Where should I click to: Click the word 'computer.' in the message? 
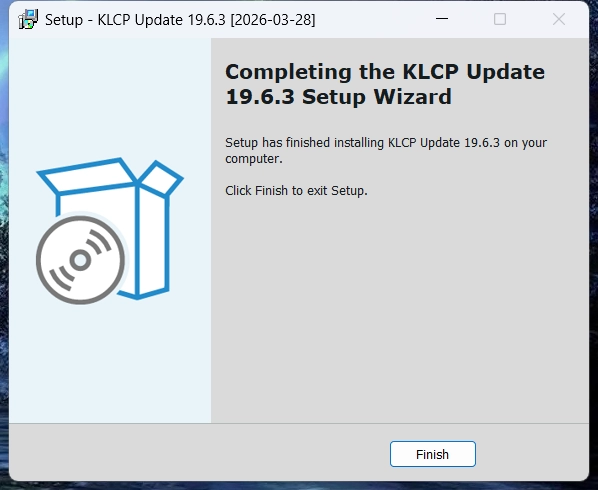coord(254,159)
